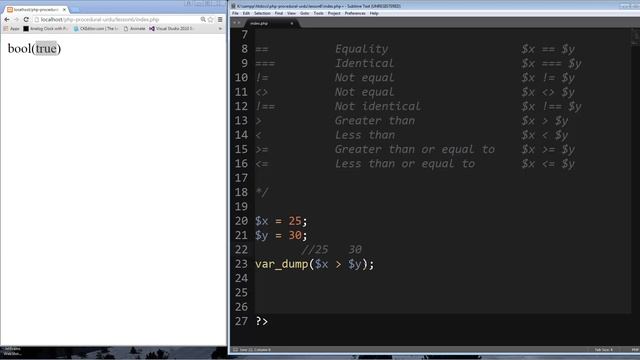Image resolution: width=640 pixels, height=360 pixels.
Task: Open the Tab Size setting in status bar
Action: (x=603, y=350)
